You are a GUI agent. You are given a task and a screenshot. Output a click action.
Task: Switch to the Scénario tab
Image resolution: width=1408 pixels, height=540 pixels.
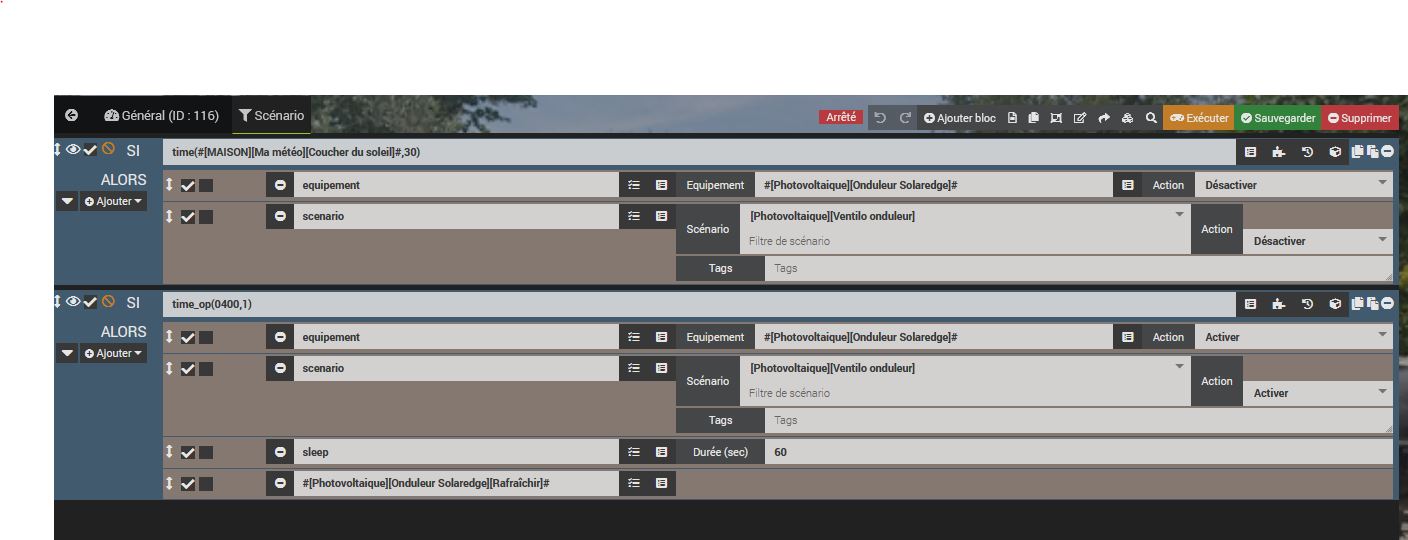[271, 116]
